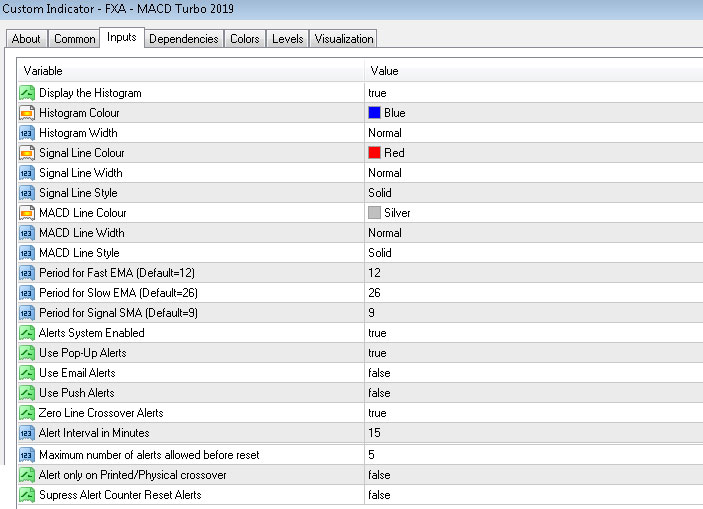This screenshot has width=703, height=509.
Task: Click the Variable column header
Action: [190, 71]
